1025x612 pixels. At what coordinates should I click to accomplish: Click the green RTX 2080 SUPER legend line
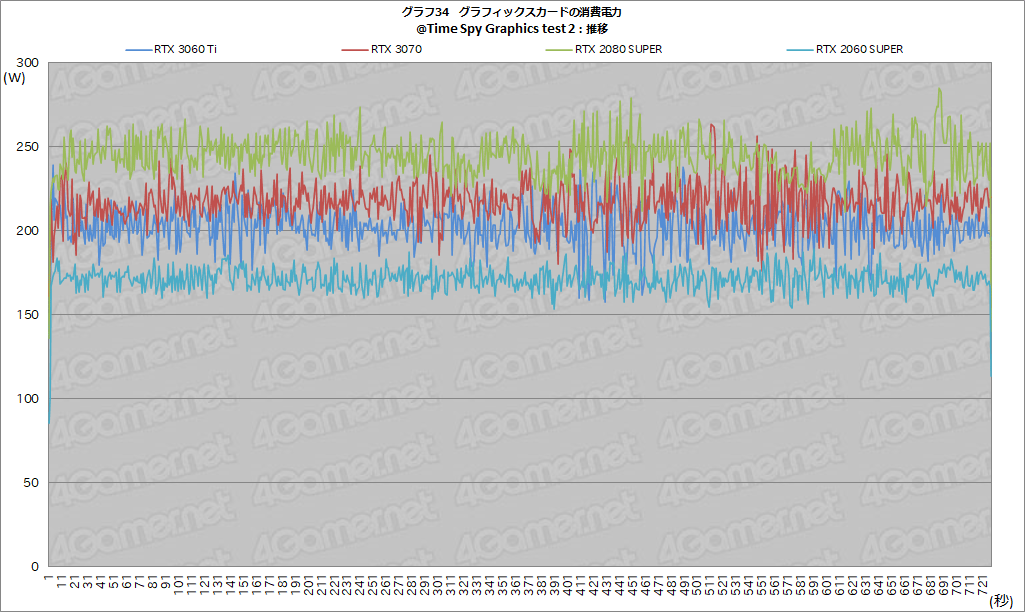click(559, 50)
